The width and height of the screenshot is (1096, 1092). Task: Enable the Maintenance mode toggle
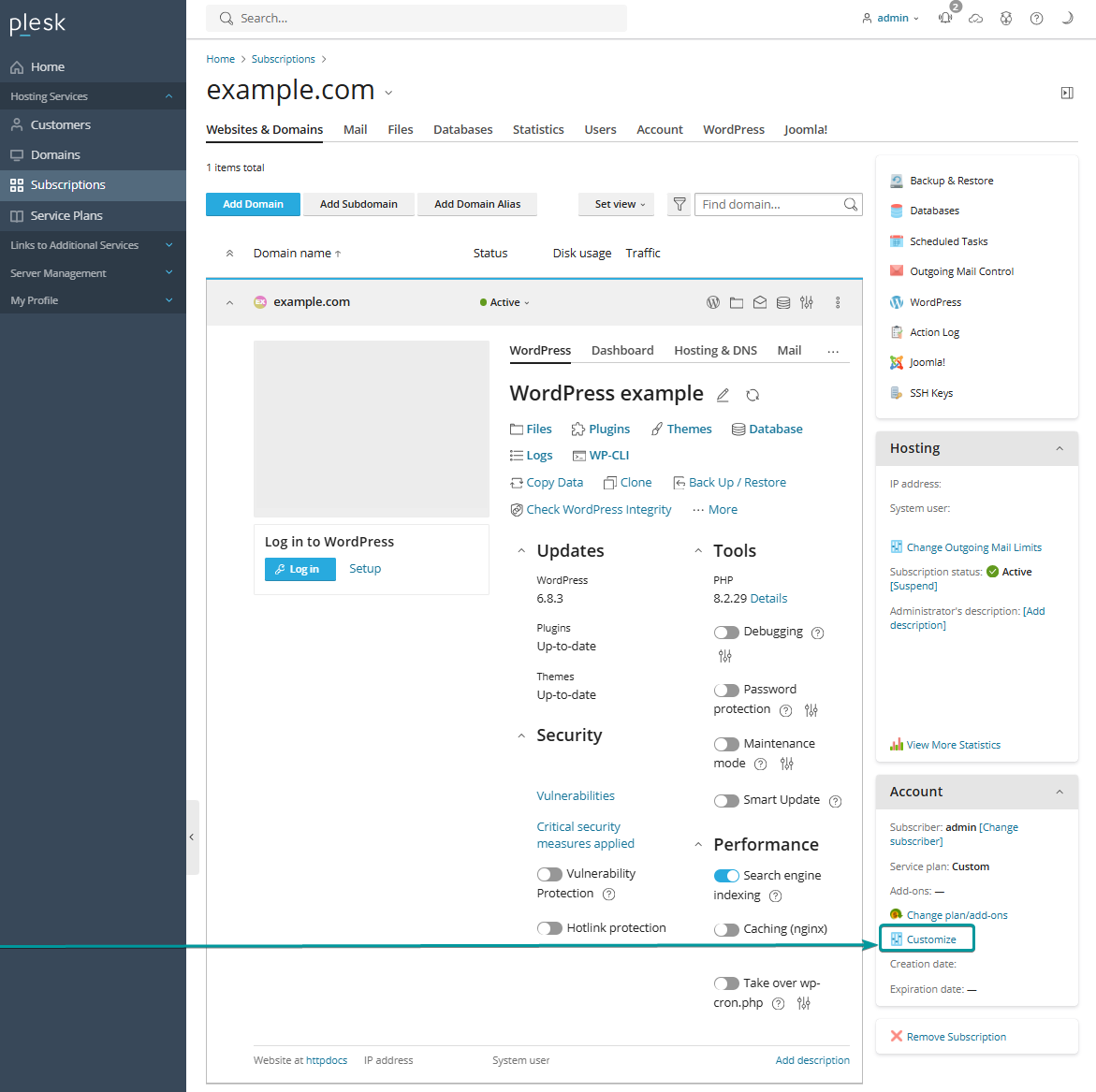click(x=726, y=744)
